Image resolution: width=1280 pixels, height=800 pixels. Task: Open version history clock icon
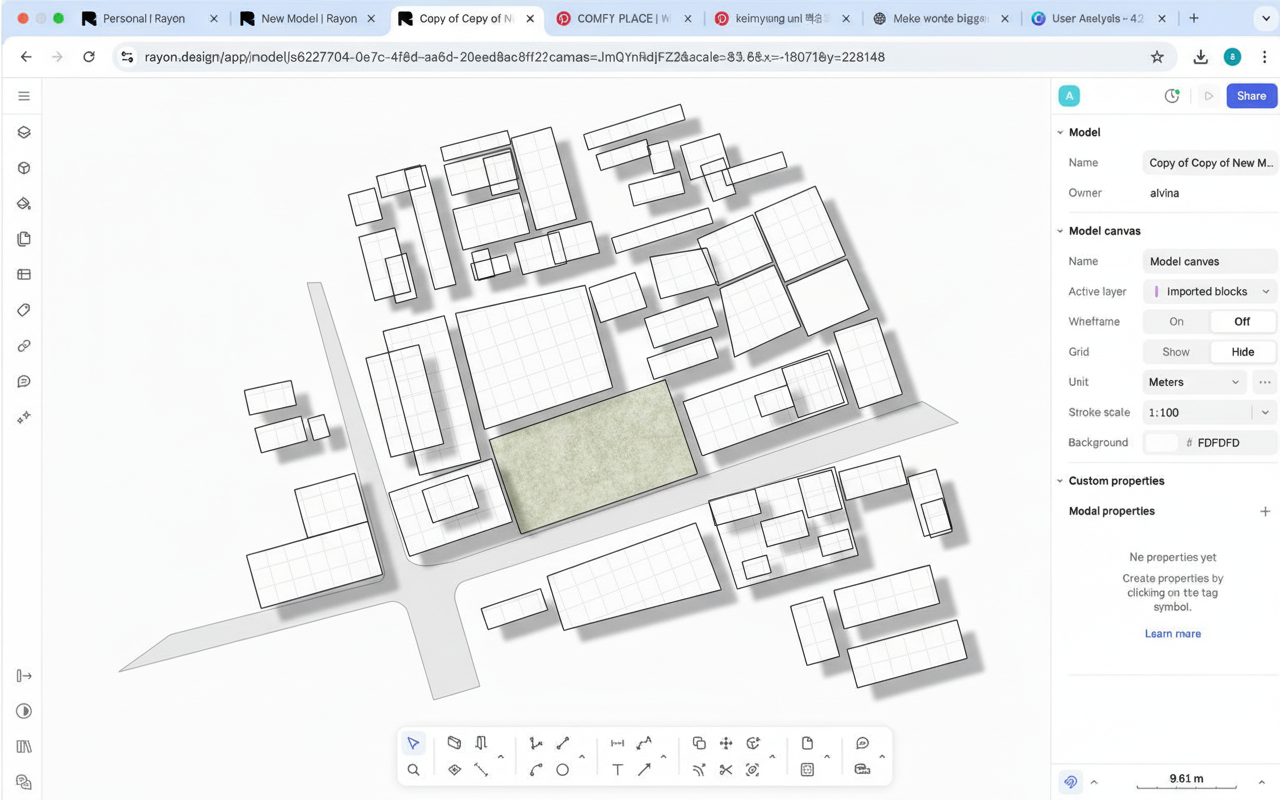pos(1172,96)
